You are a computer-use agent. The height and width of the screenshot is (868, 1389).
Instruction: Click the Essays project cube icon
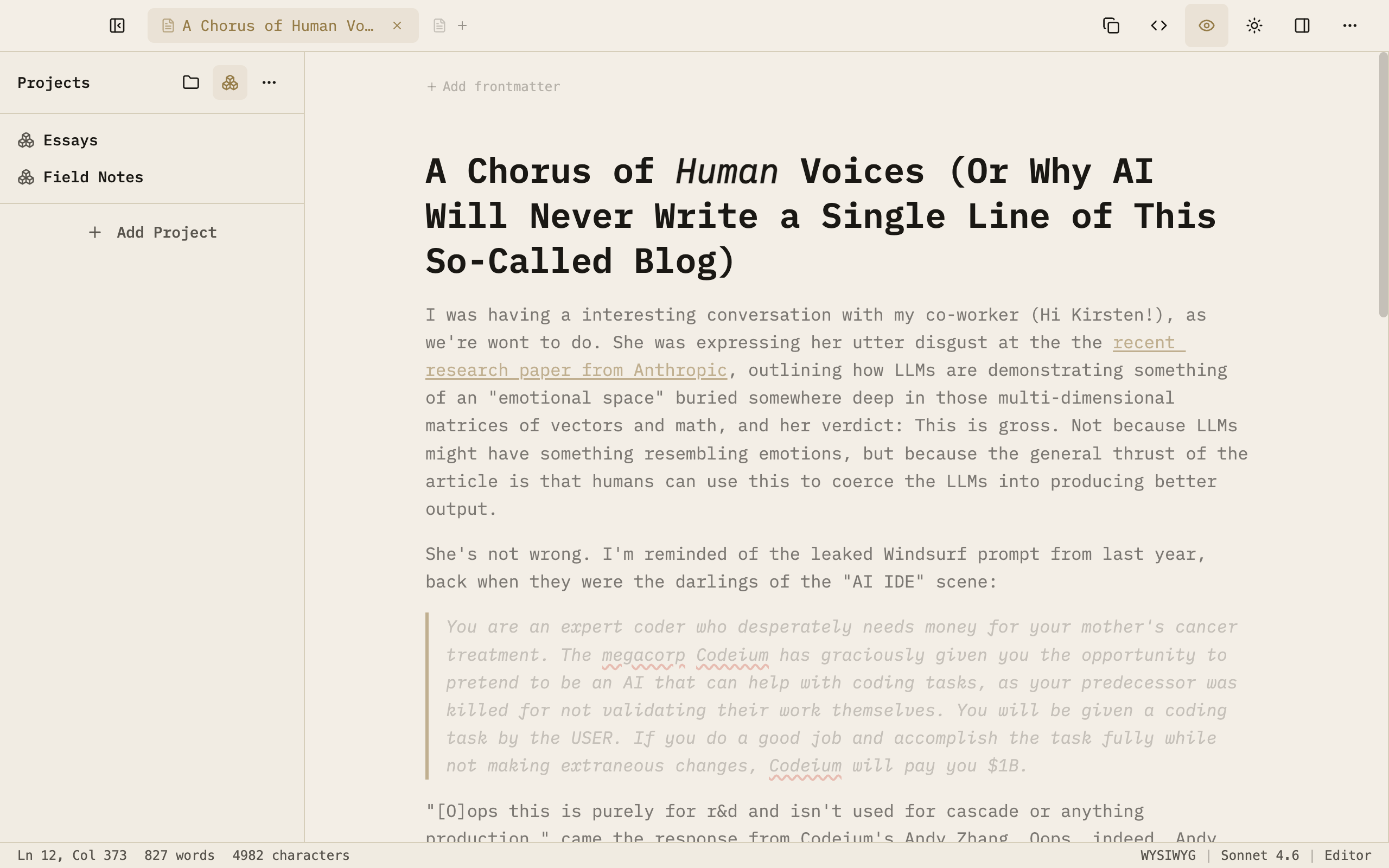click(x=26, y=141)
